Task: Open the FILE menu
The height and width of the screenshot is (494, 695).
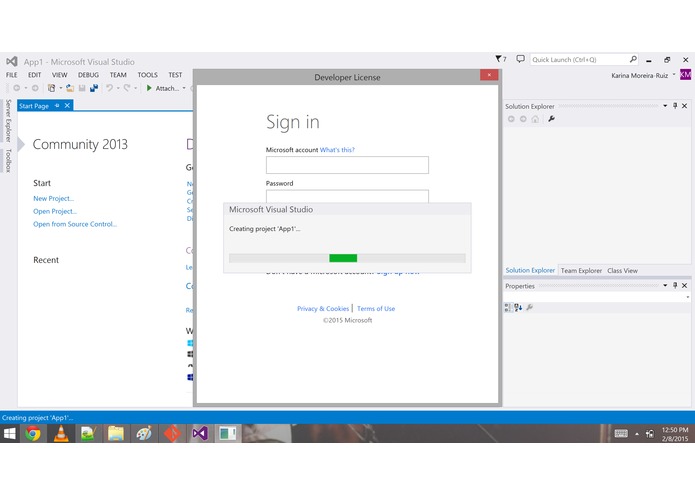Action: 12,75
